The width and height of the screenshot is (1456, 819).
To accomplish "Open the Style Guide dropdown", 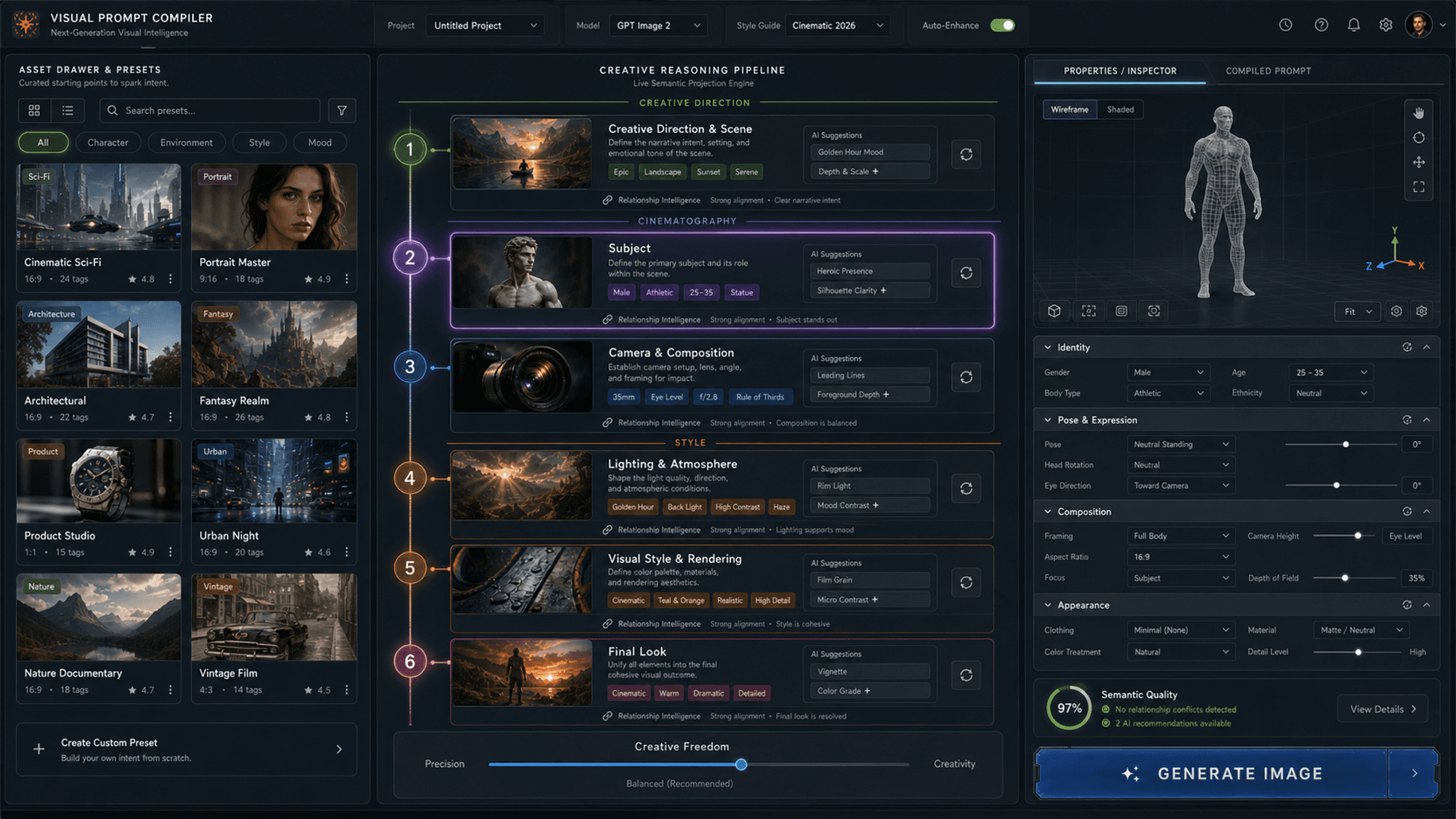I will 837,26.
